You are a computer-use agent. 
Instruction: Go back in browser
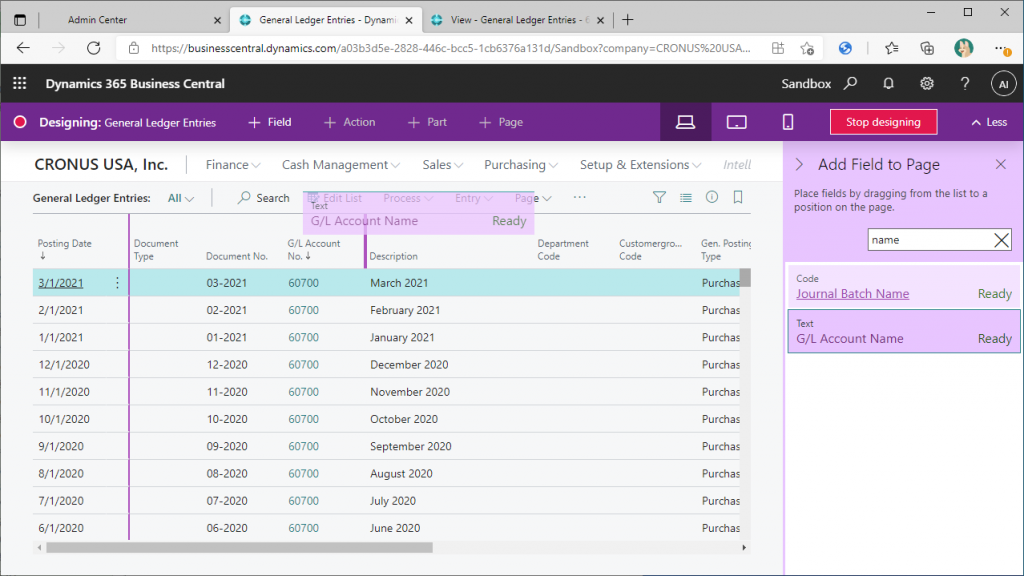pos(24,48)
